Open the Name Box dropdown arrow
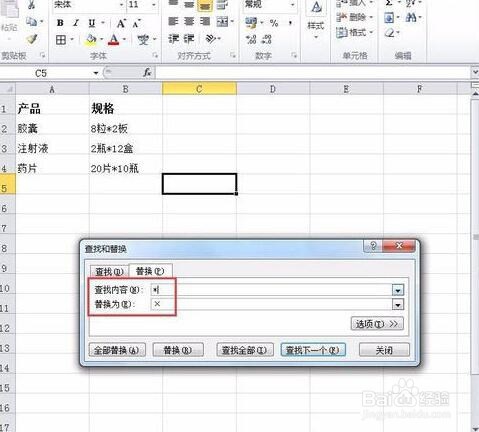Screen dimensions: 479x432 [x=96, y=73]
